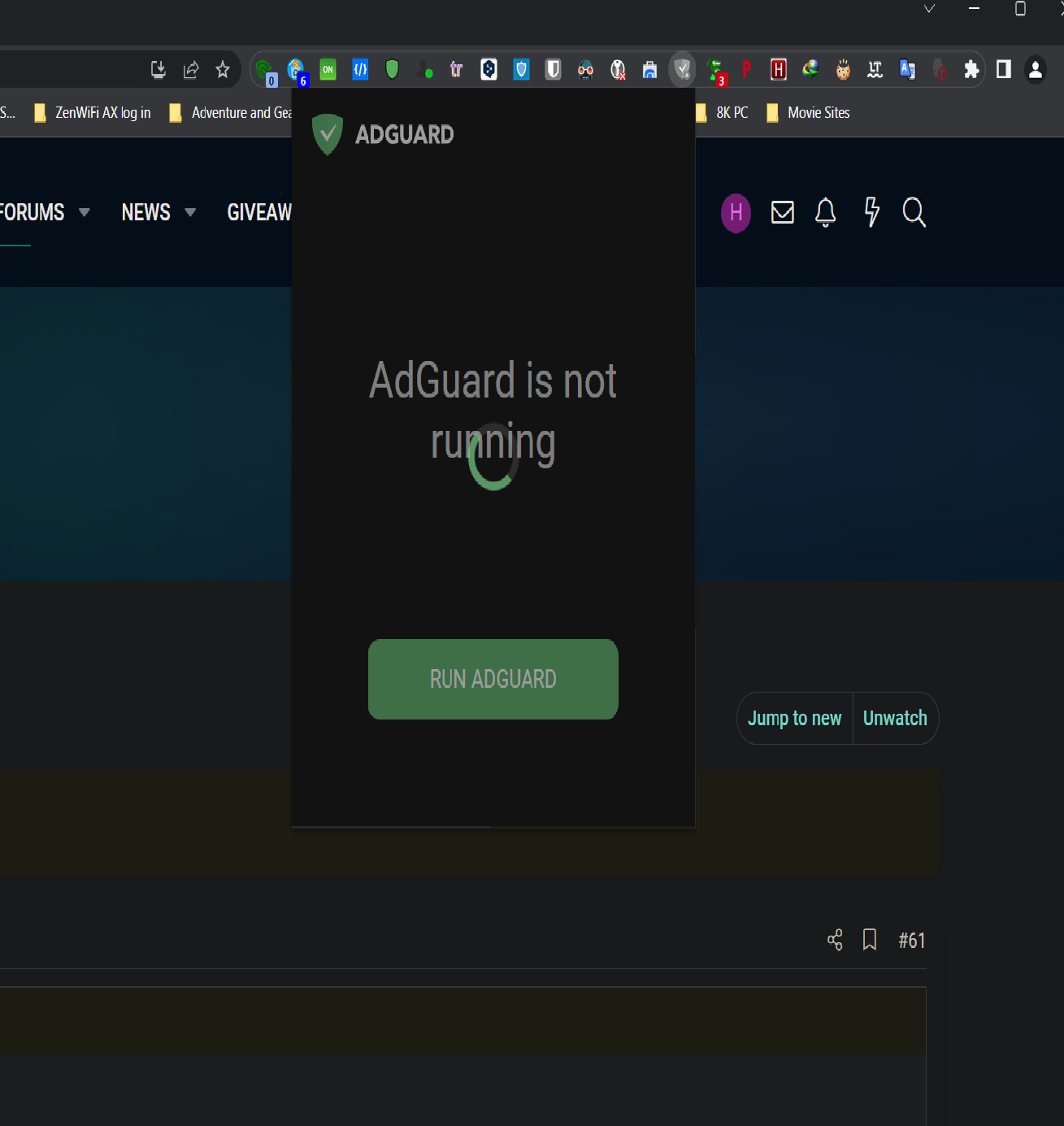Click the colorful globe arrow extension icon
Screen dimensions: 1064x1126
pyautogui.click(x=810, y=70)
